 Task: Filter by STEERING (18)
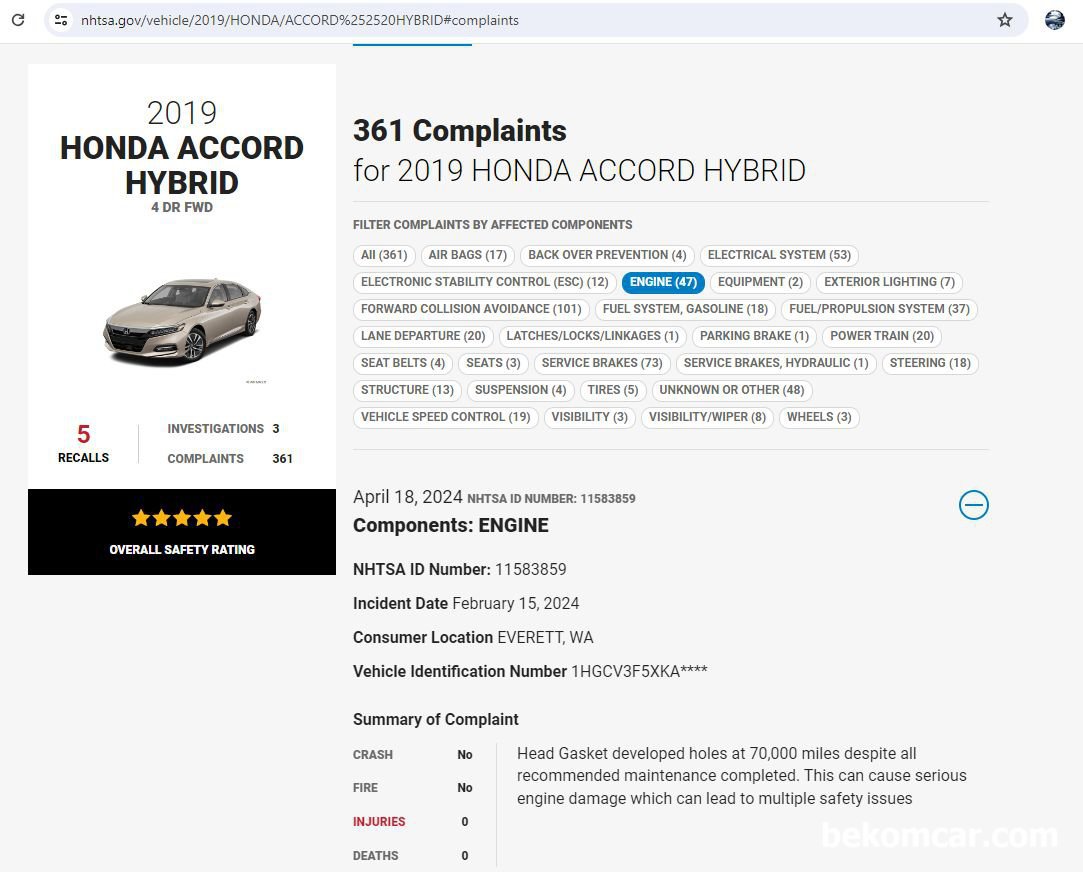coord(930,363)
